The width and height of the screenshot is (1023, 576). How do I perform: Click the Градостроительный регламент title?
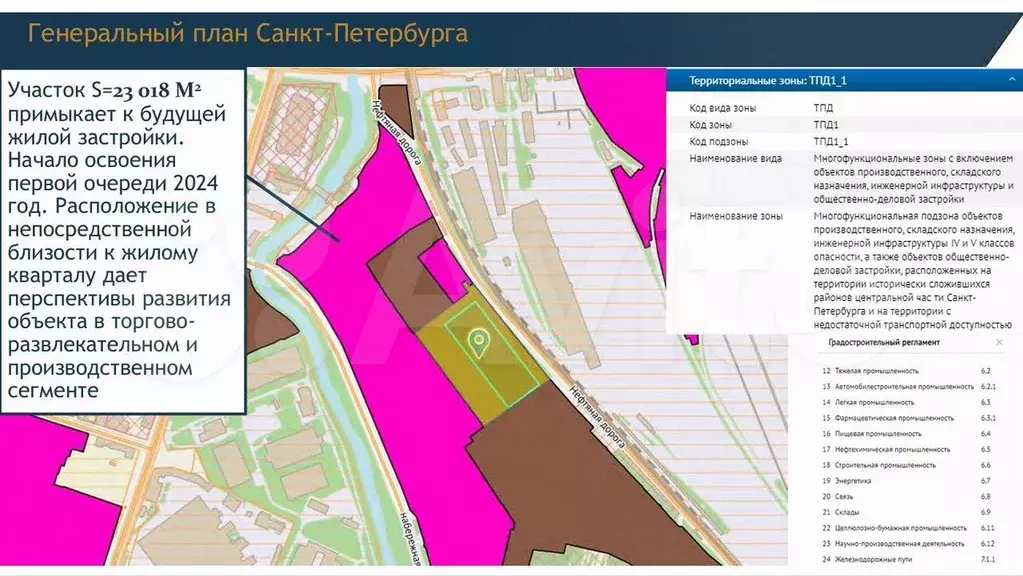[x=883, y=342]
